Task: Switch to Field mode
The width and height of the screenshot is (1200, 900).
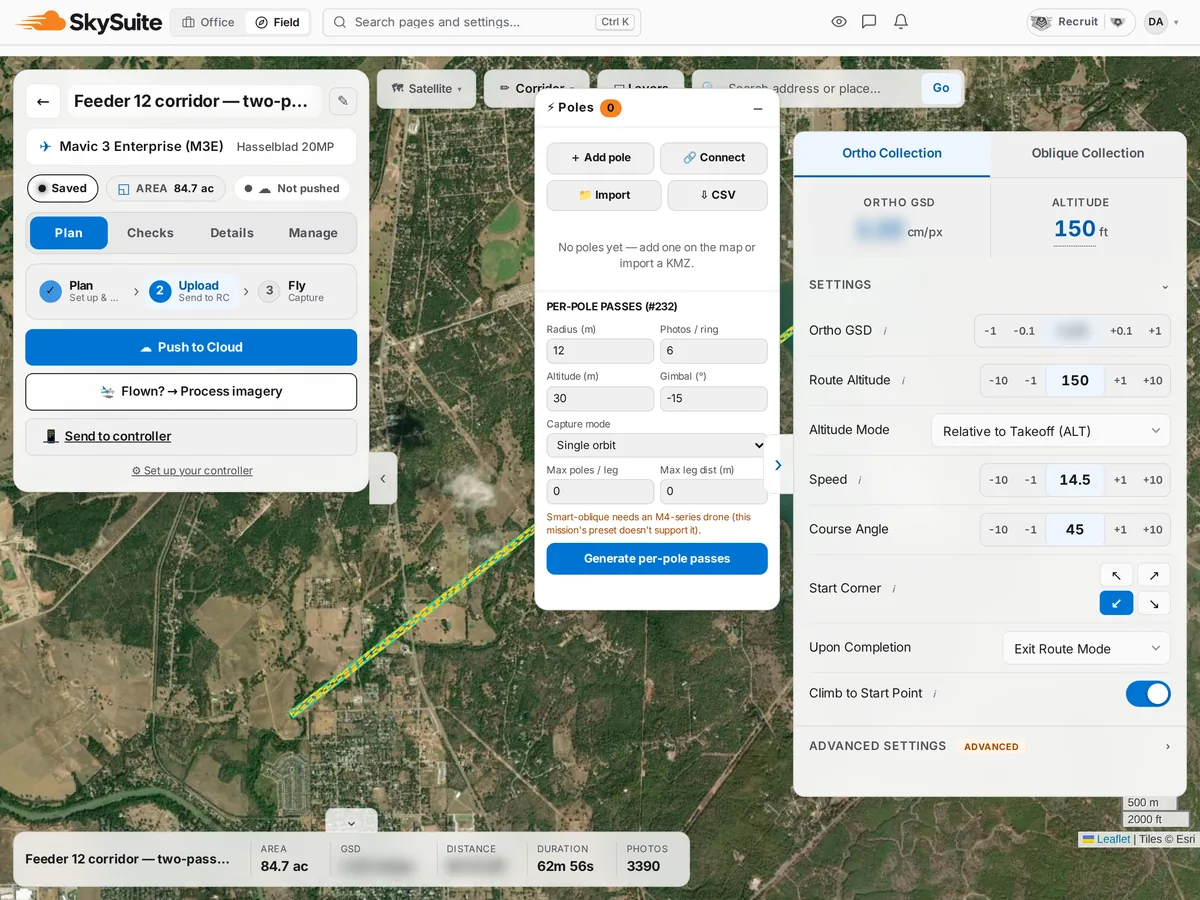Action: click(x=277, y=22)
